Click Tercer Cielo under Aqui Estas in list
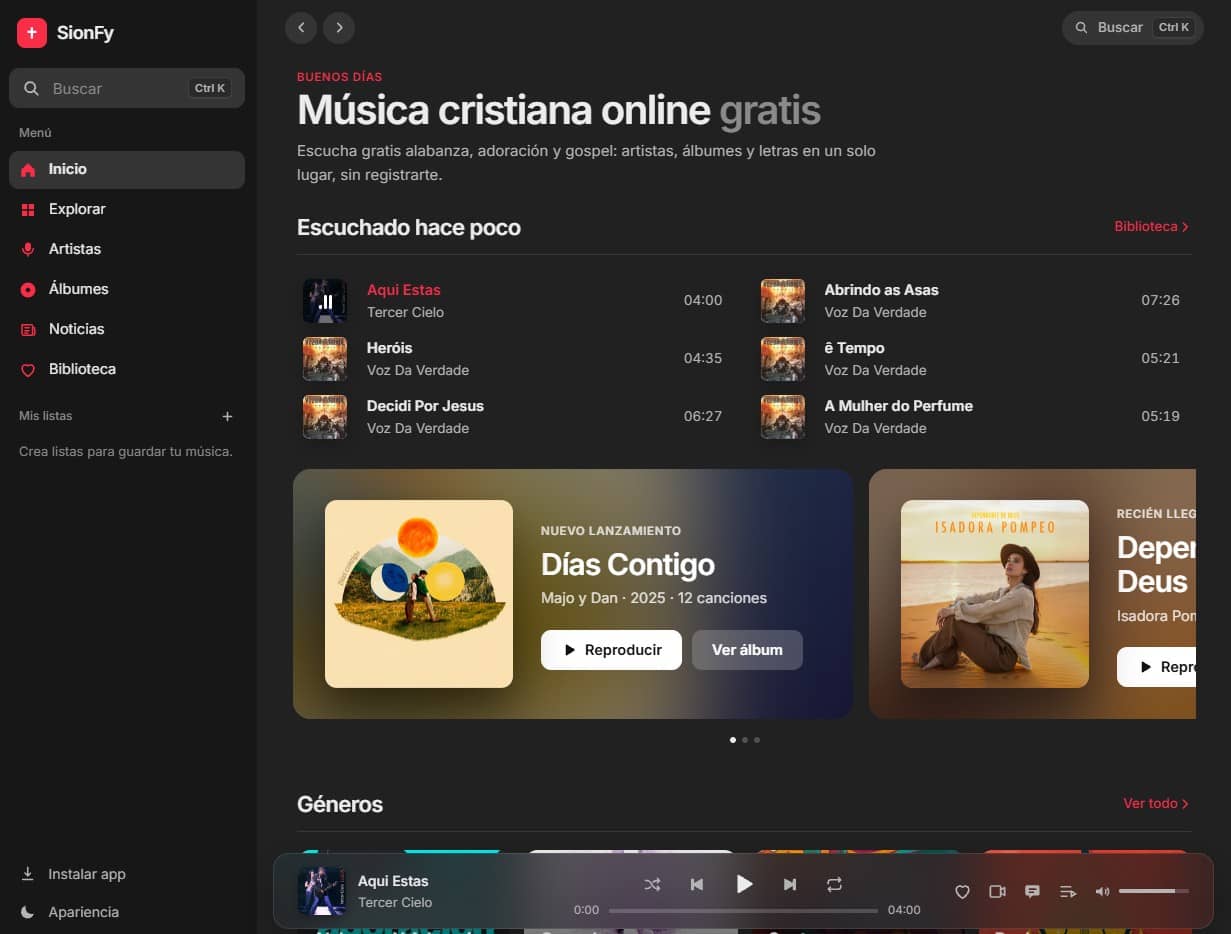This screenshot has width=1231, height=934. (405, 313)
